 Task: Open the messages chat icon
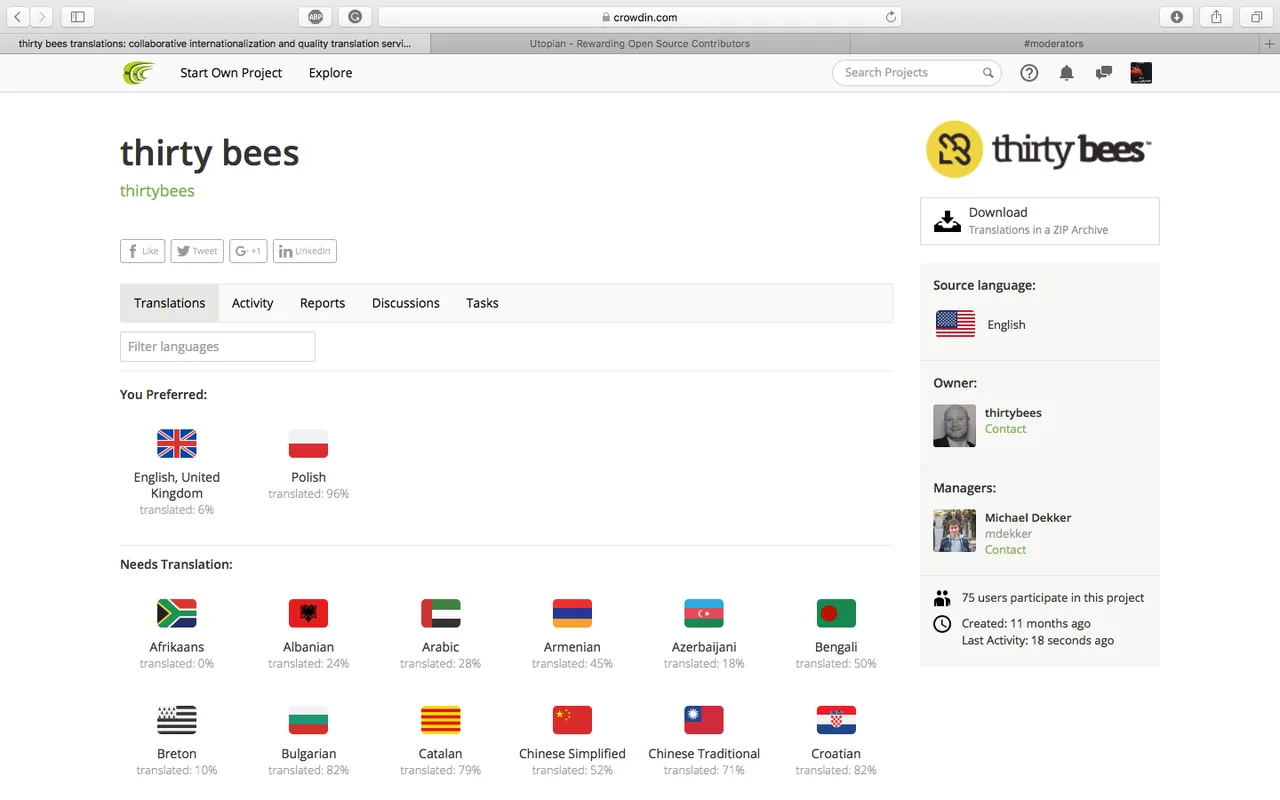[x=1104, y=73]
